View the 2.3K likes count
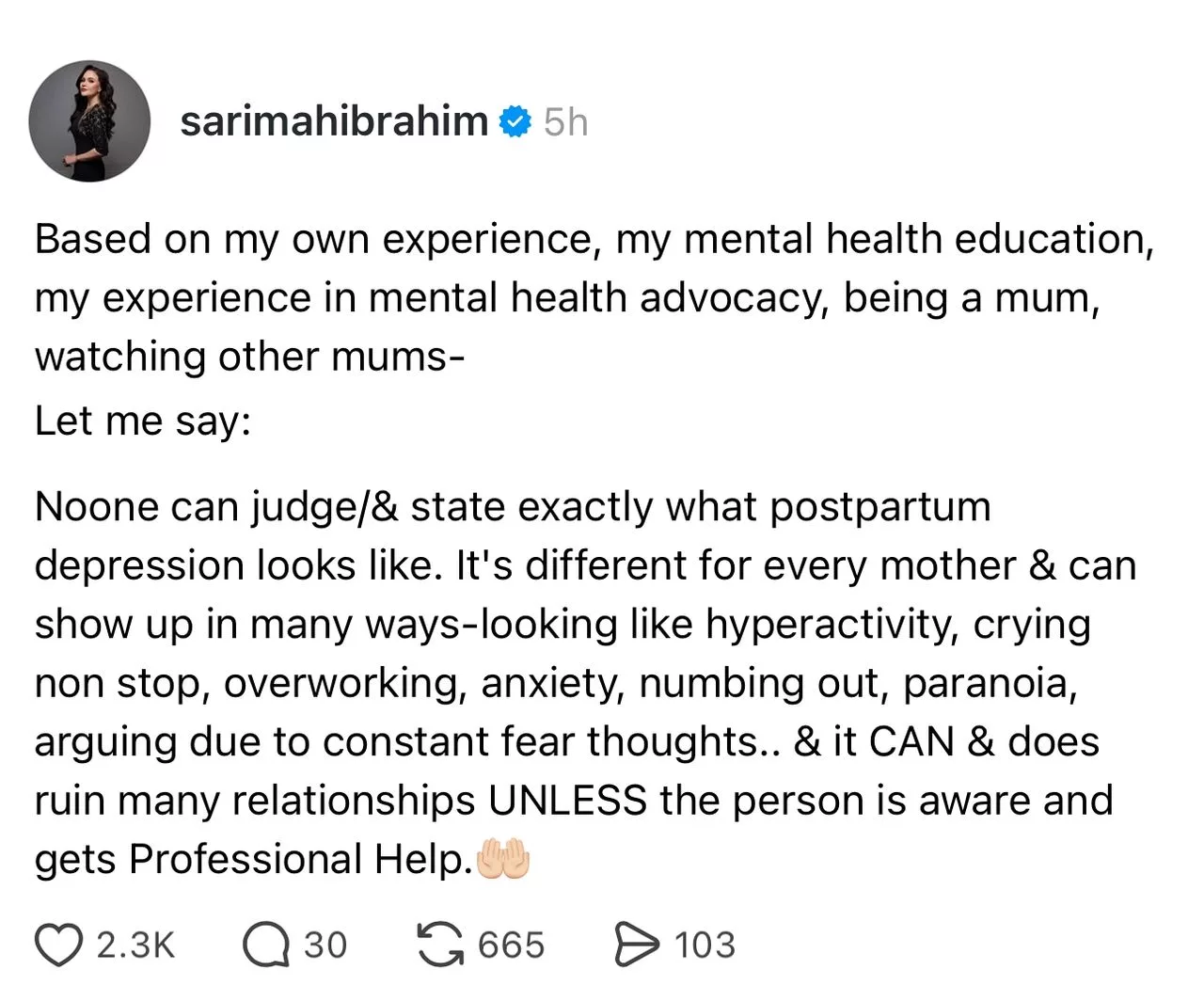The height and width of the screenshot is (1001, 1204). pos(135,945)
